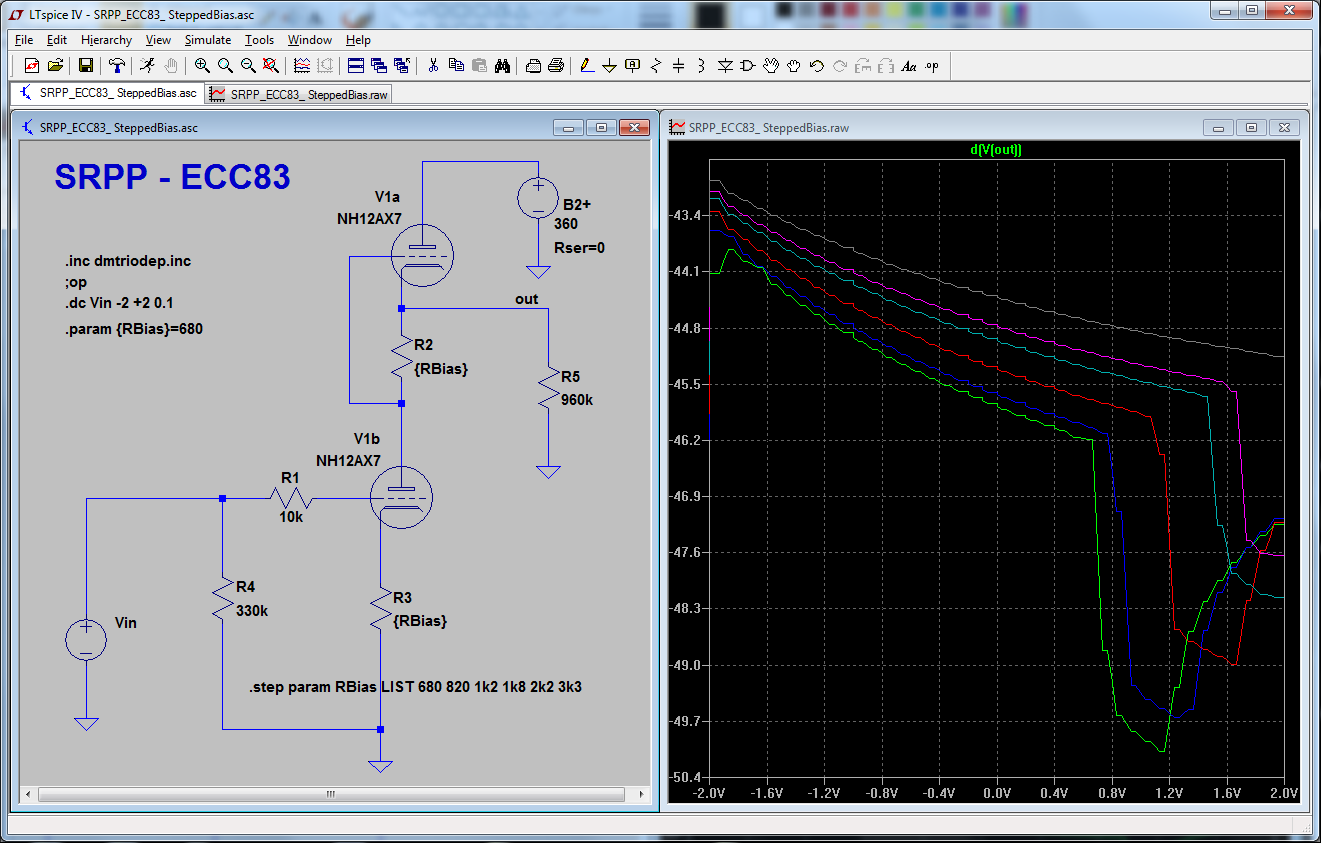Place a Ground symbol tool
The height and width of the screenshot is (843, 1321).
609,66
